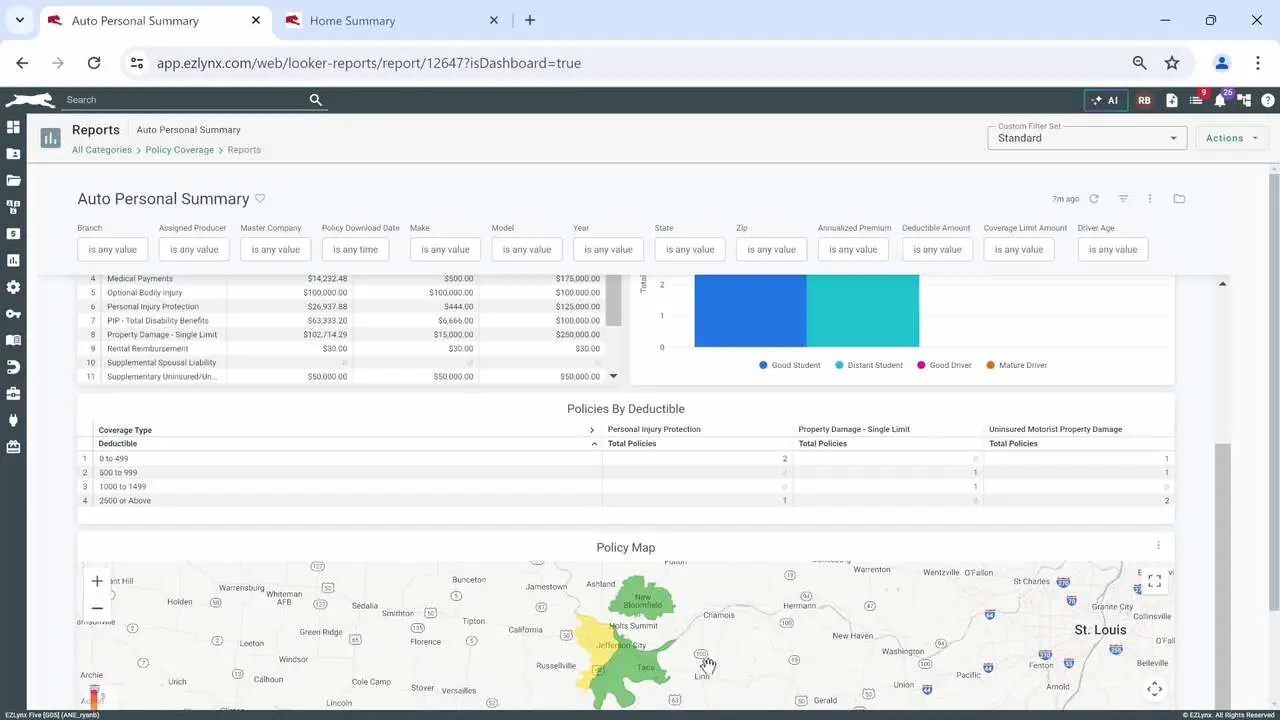The width and height of the screenshot is (1280, 720).
Task: Open Settings gear in left sidebar
Action: pos(13,287)
